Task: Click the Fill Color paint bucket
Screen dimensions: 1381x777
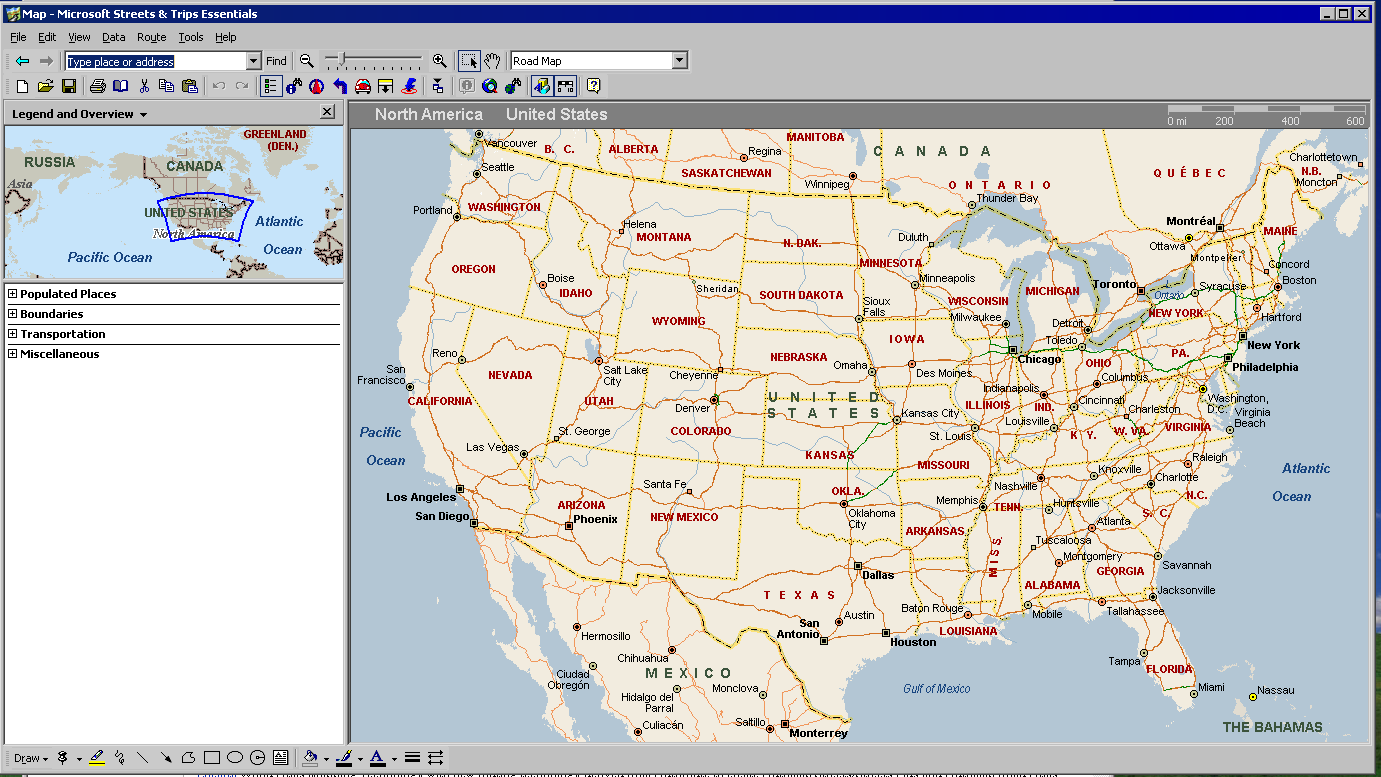Action: (310, 758)
